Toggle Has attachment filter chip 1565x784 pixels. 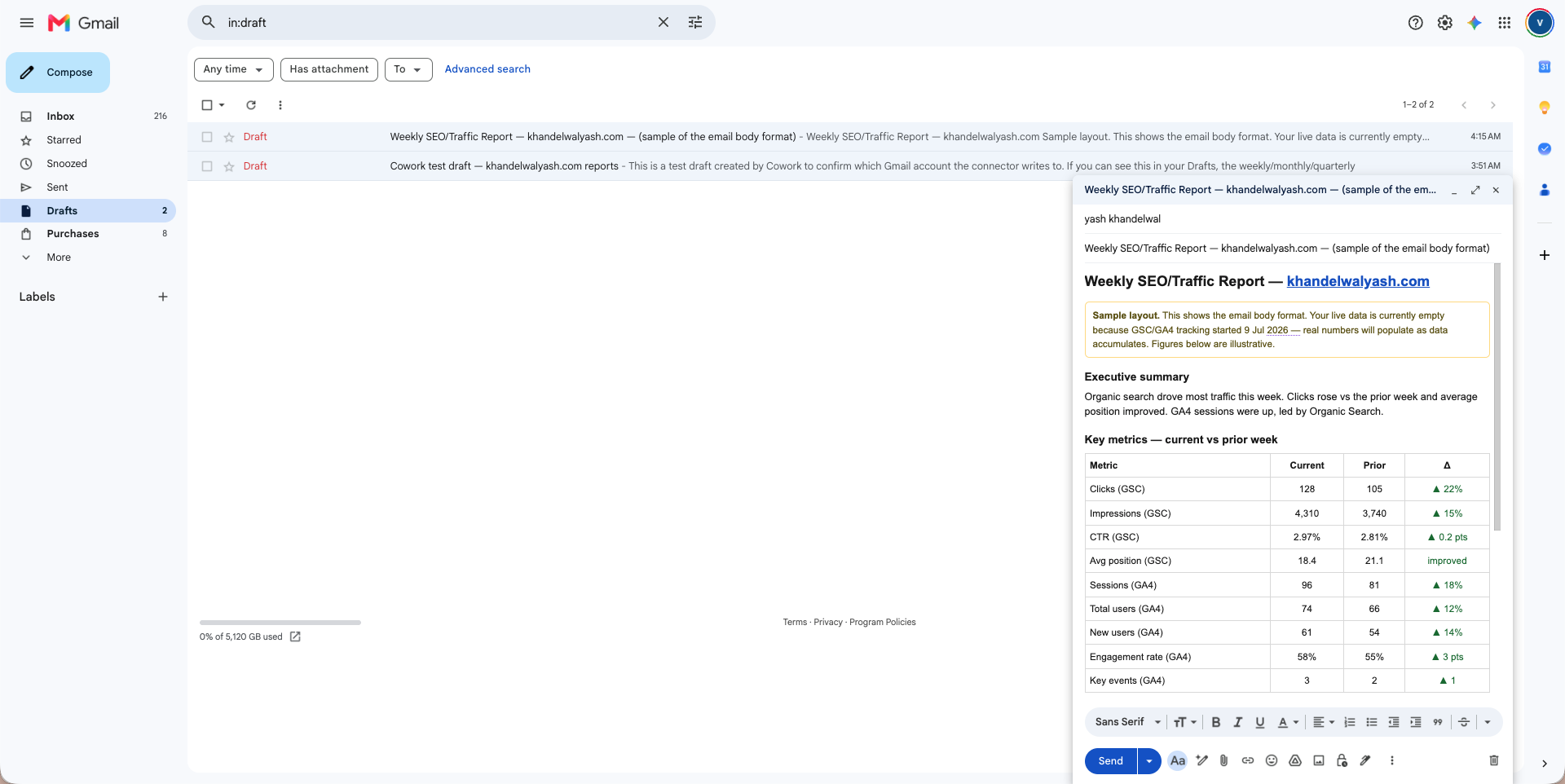pyautogui.click(x=329, y=69)
